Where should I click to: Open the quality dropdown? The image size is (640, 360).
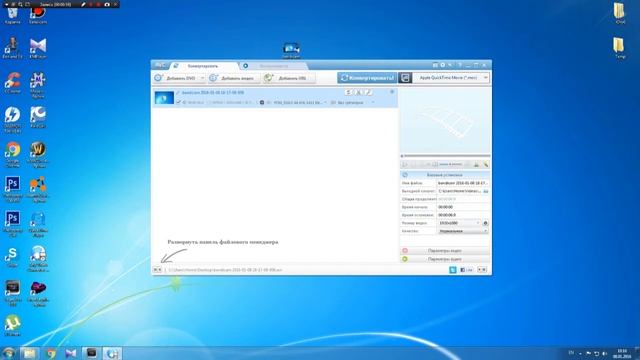pos(463,231)
